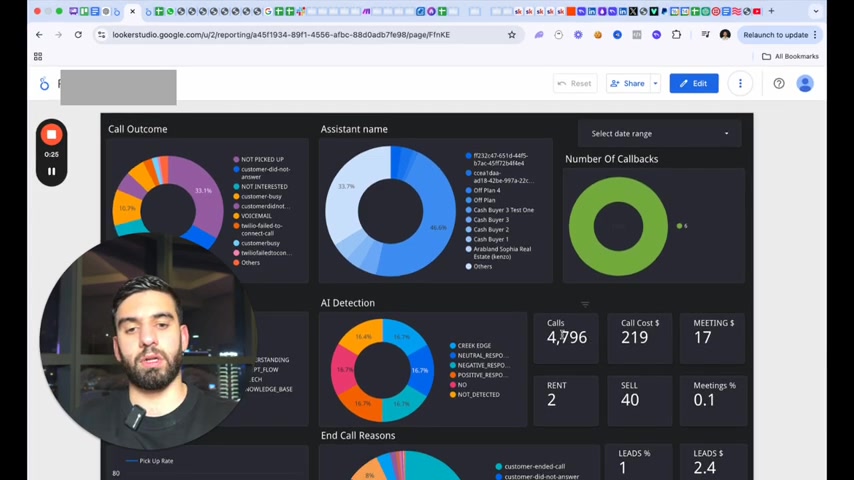This screenshot has height=480, width=854.
Task: Select Cash Buyer 3 Test One legend
Action: pos(499,210)
